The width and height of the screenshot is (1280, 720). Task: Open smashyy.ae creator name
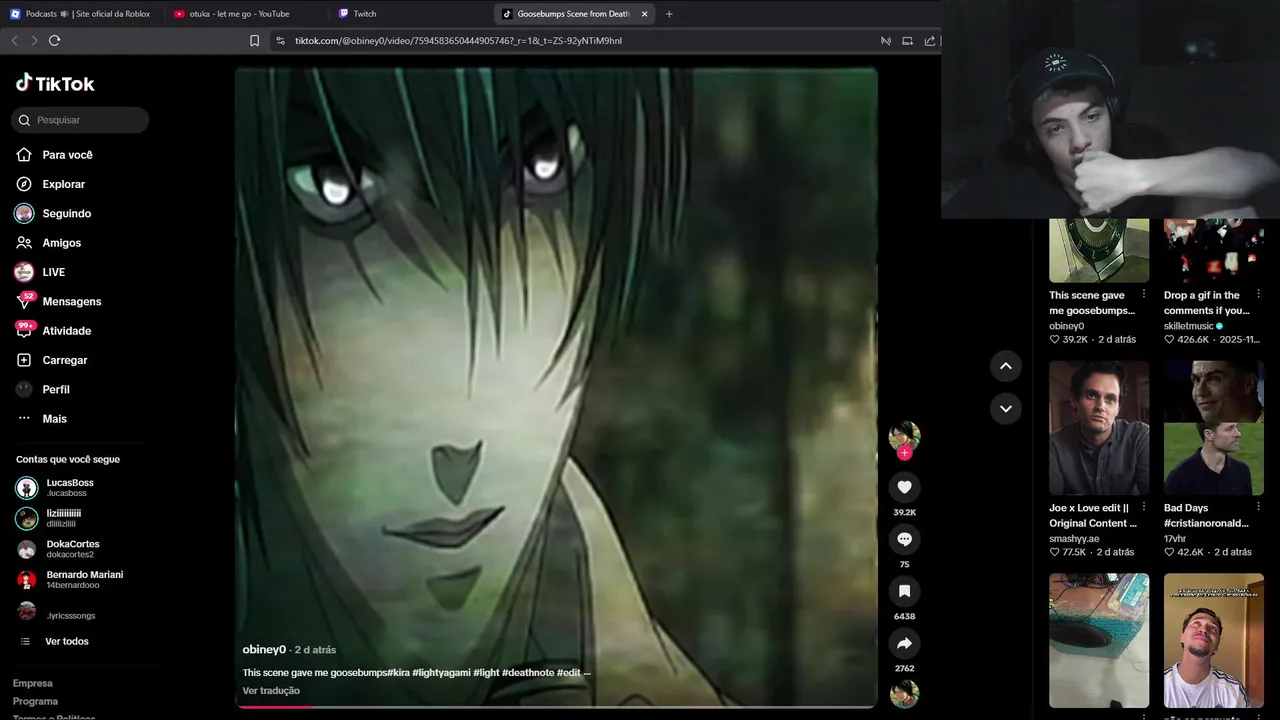1074,539
